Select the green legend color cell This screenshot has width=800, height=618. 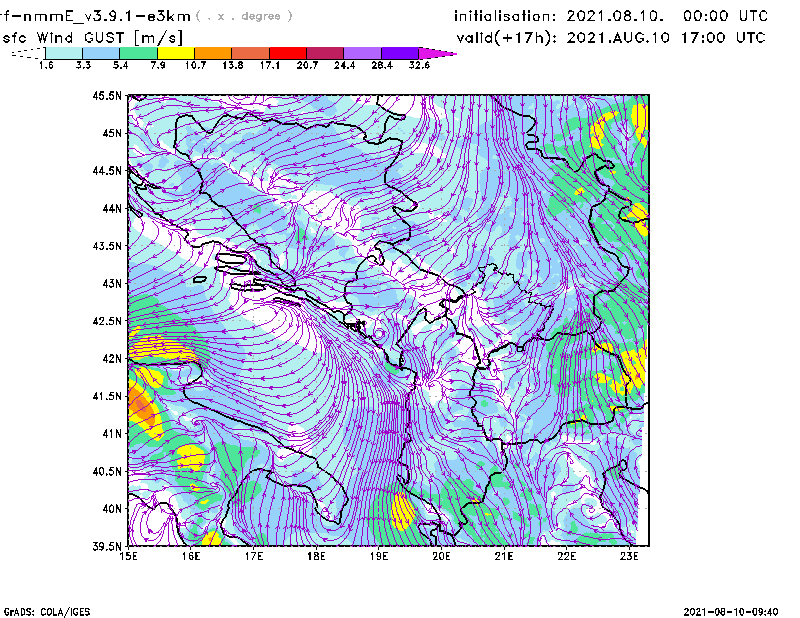coord(138,53)
